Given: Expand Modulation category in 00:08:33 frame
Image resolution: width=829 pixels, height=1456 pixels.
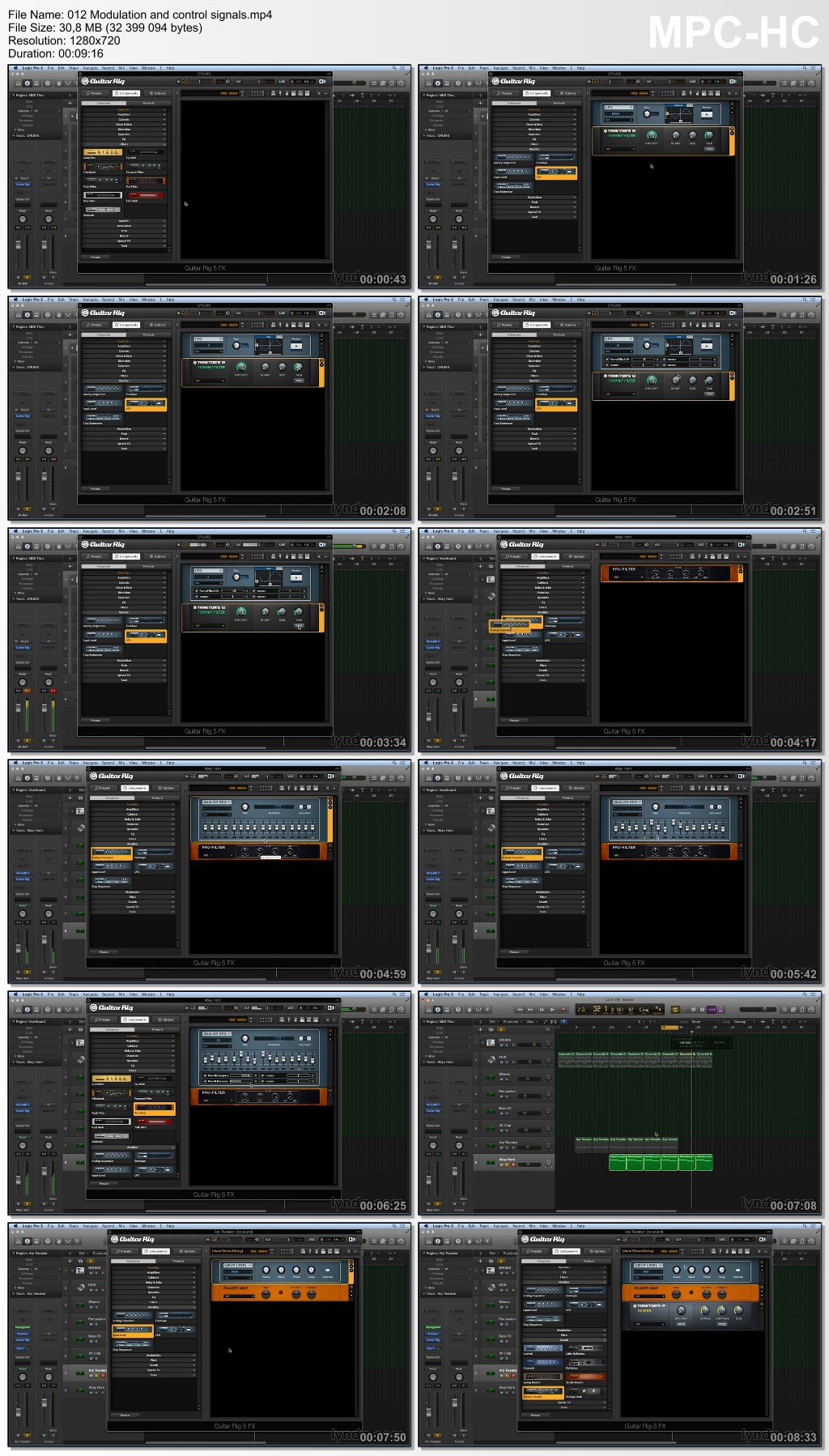Looking at the screenshot, I should tap(564, 1330).
